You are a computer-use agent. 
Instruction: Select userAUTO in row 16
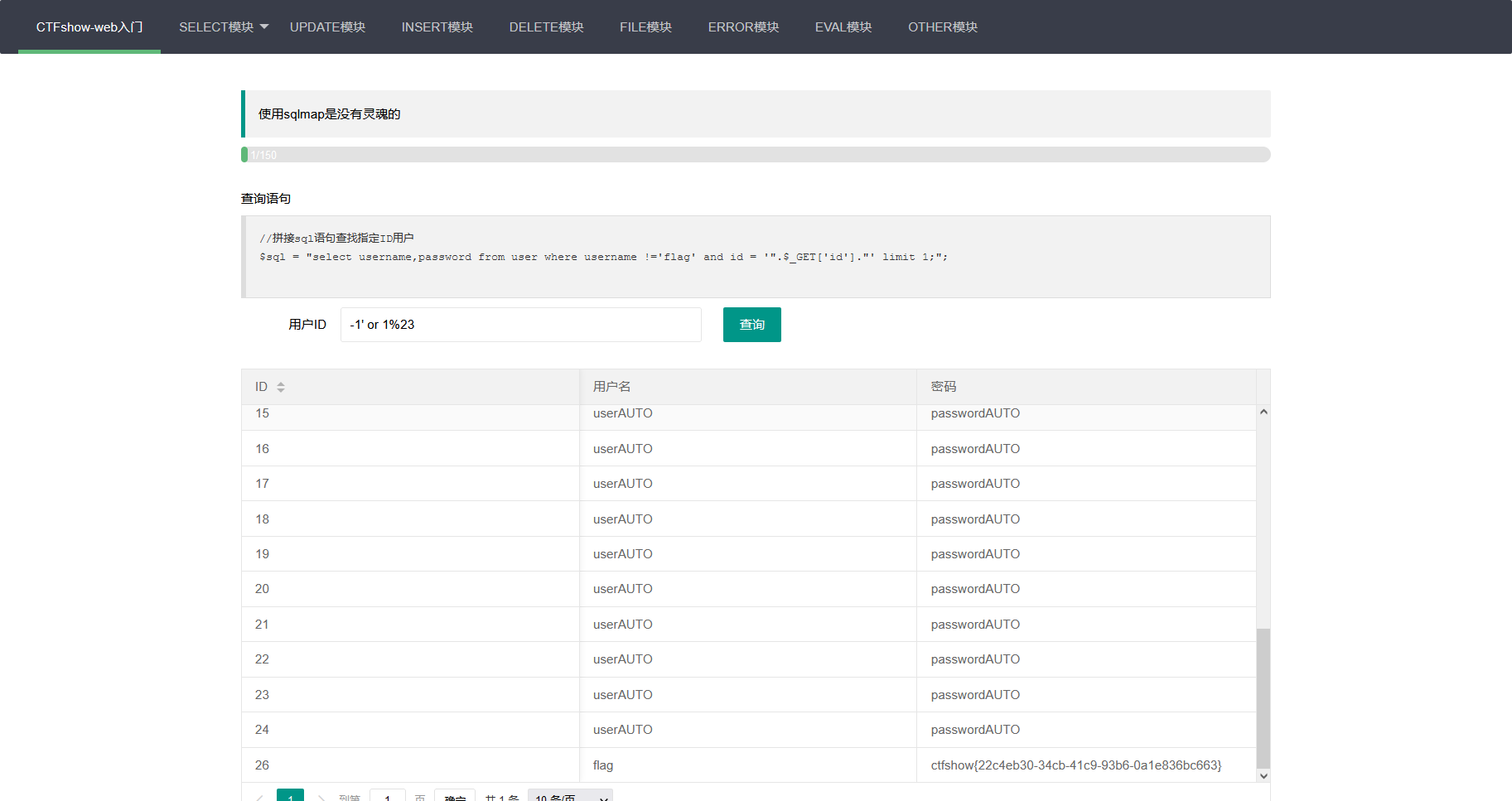[747, 449]
